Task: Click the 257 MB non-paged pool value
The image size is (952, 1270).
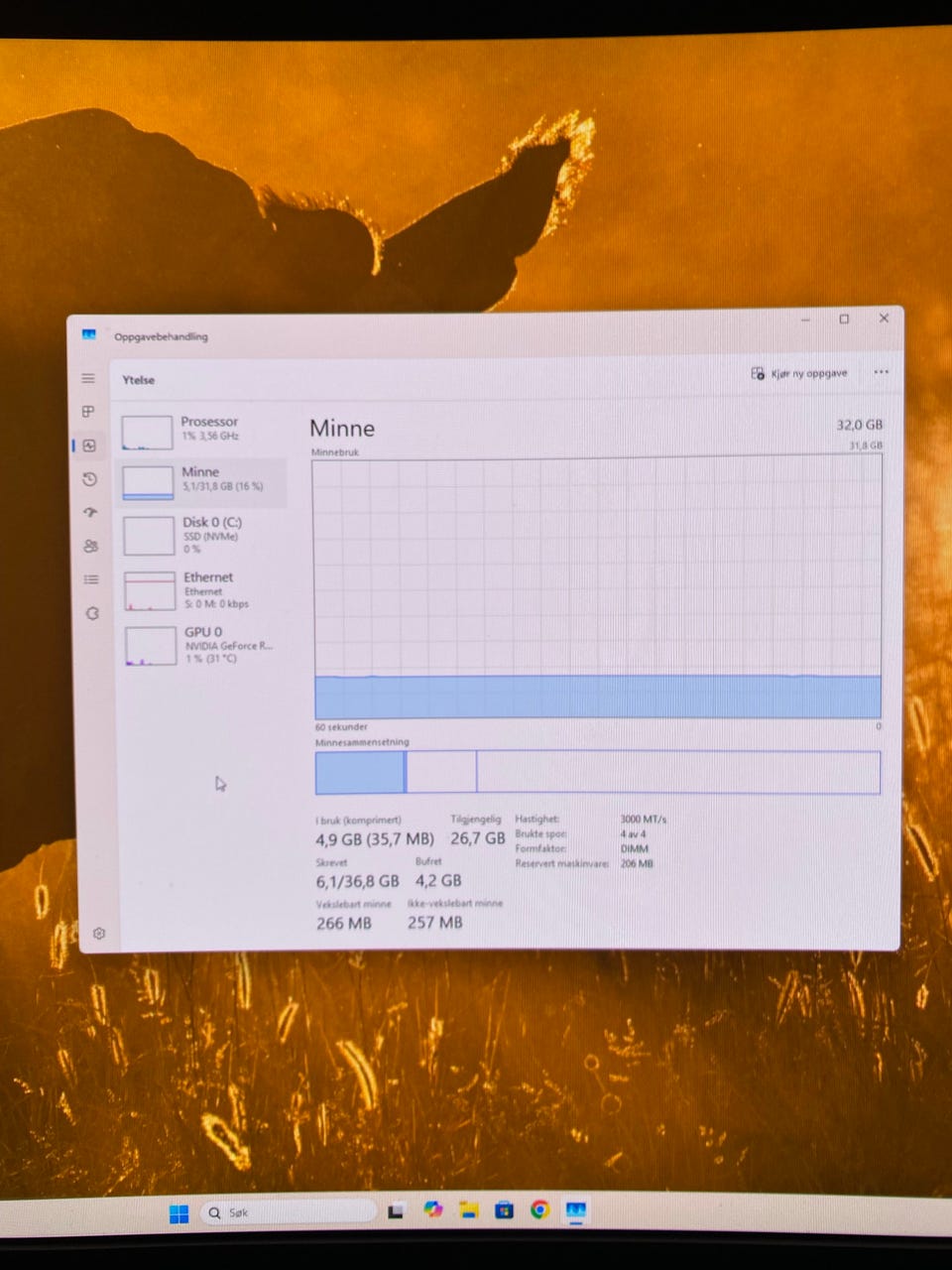Action: (435, 923)
